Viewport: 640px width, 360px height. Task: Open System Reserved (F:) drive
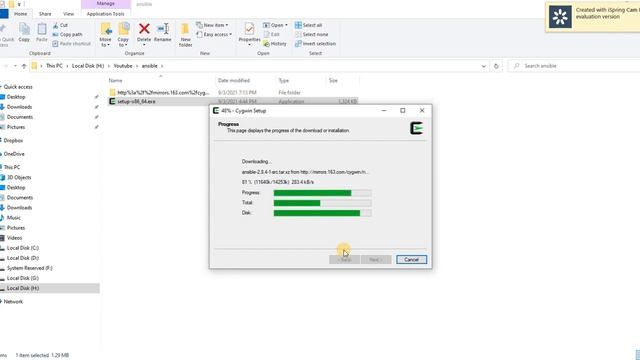29,268
